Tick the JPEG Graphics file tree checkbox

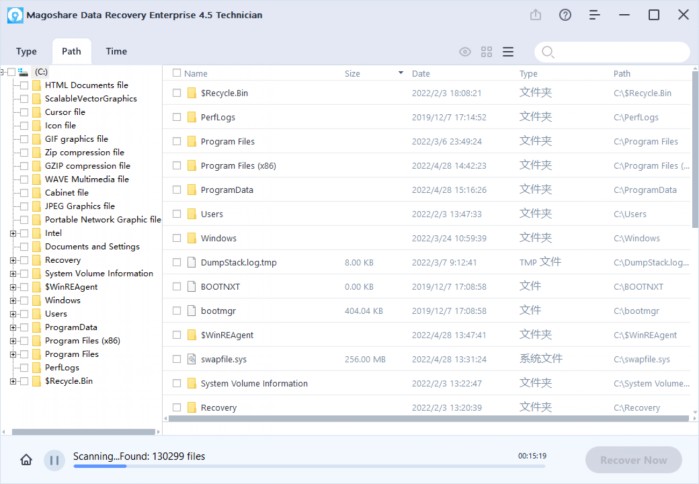pyautogui.click(x=24, y=206)
